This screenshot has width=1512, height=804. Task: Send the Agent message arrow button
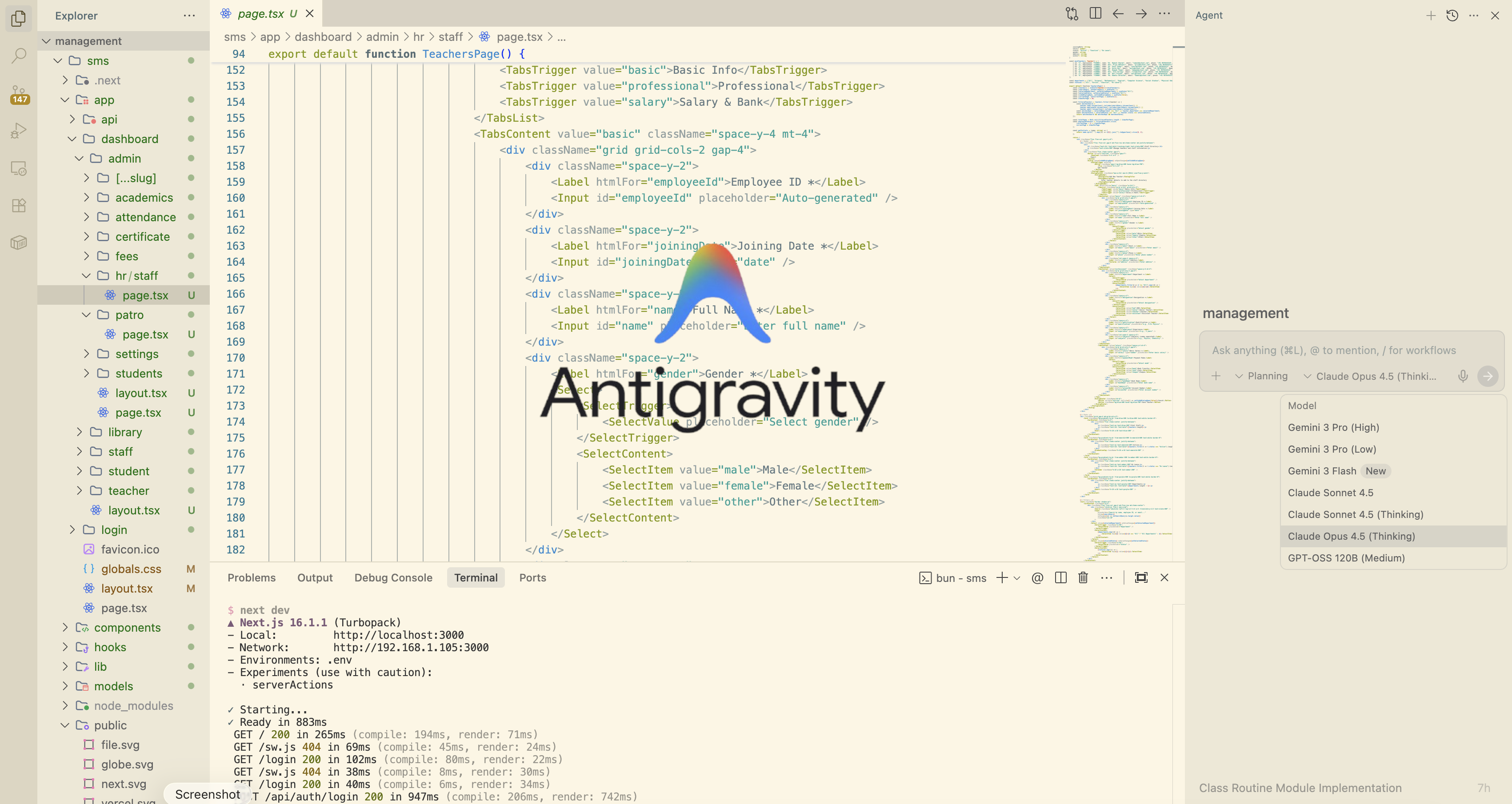1488,376
